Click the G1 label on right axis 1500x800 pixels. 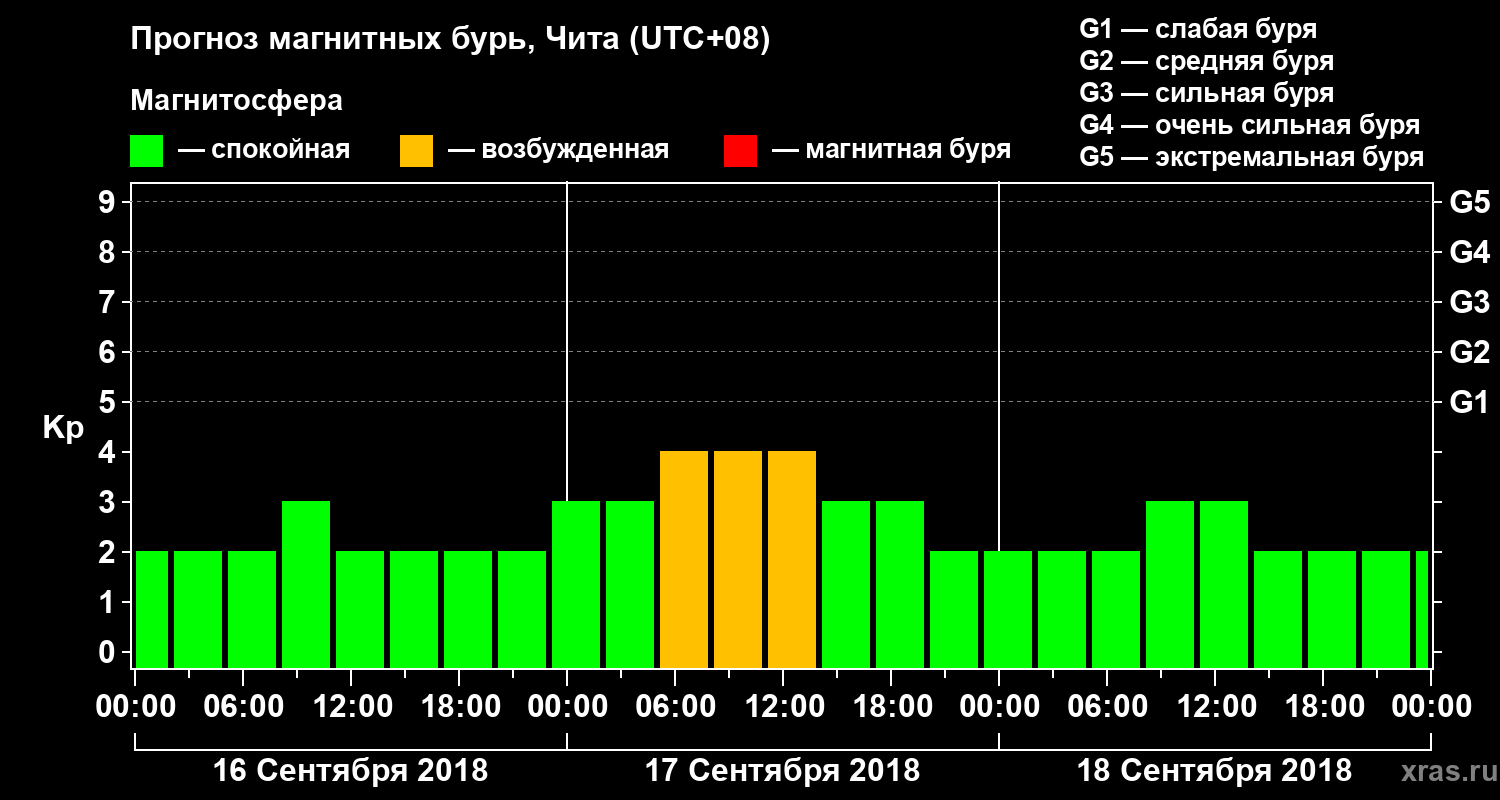[x=1469, y=402]
